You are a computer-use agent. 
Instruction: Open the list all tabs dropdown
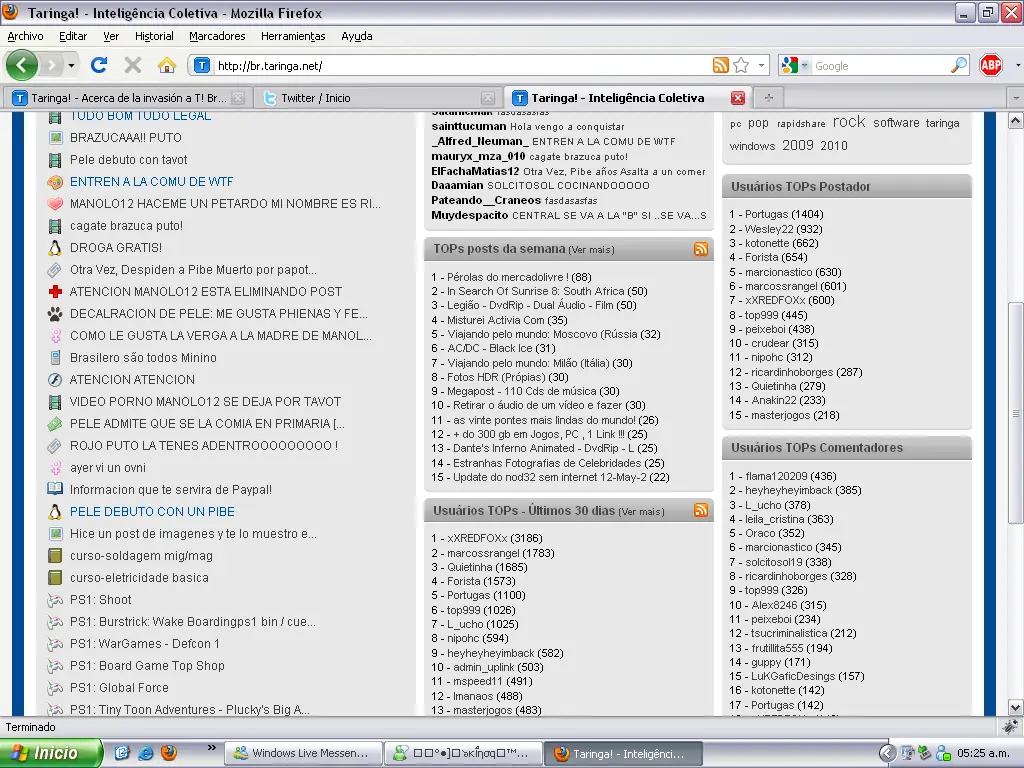pyautogui.click(x=1016, y=98)
